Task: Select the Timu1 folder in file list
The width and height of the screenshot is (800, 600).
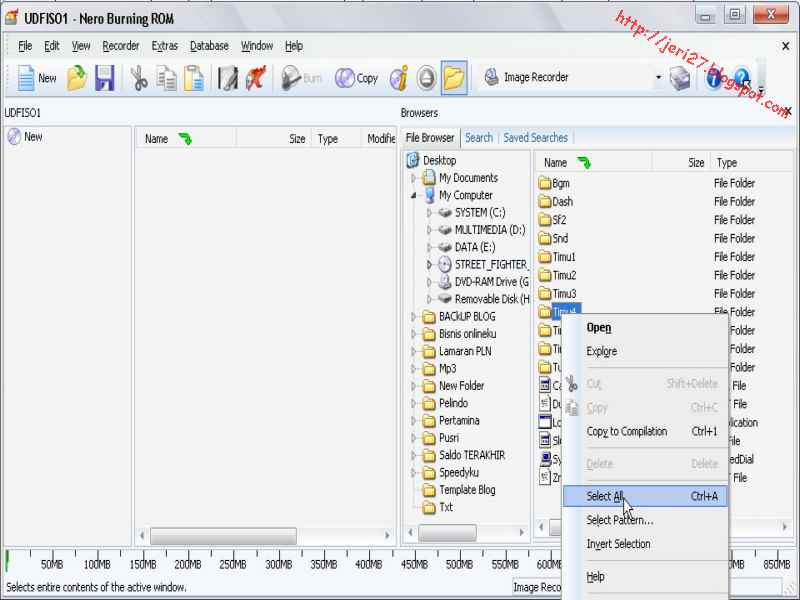Action: 557,257
